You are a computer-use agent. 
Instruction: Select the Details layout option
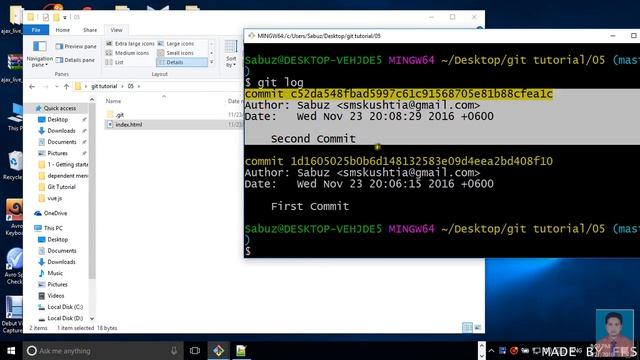tap(182, 62)
